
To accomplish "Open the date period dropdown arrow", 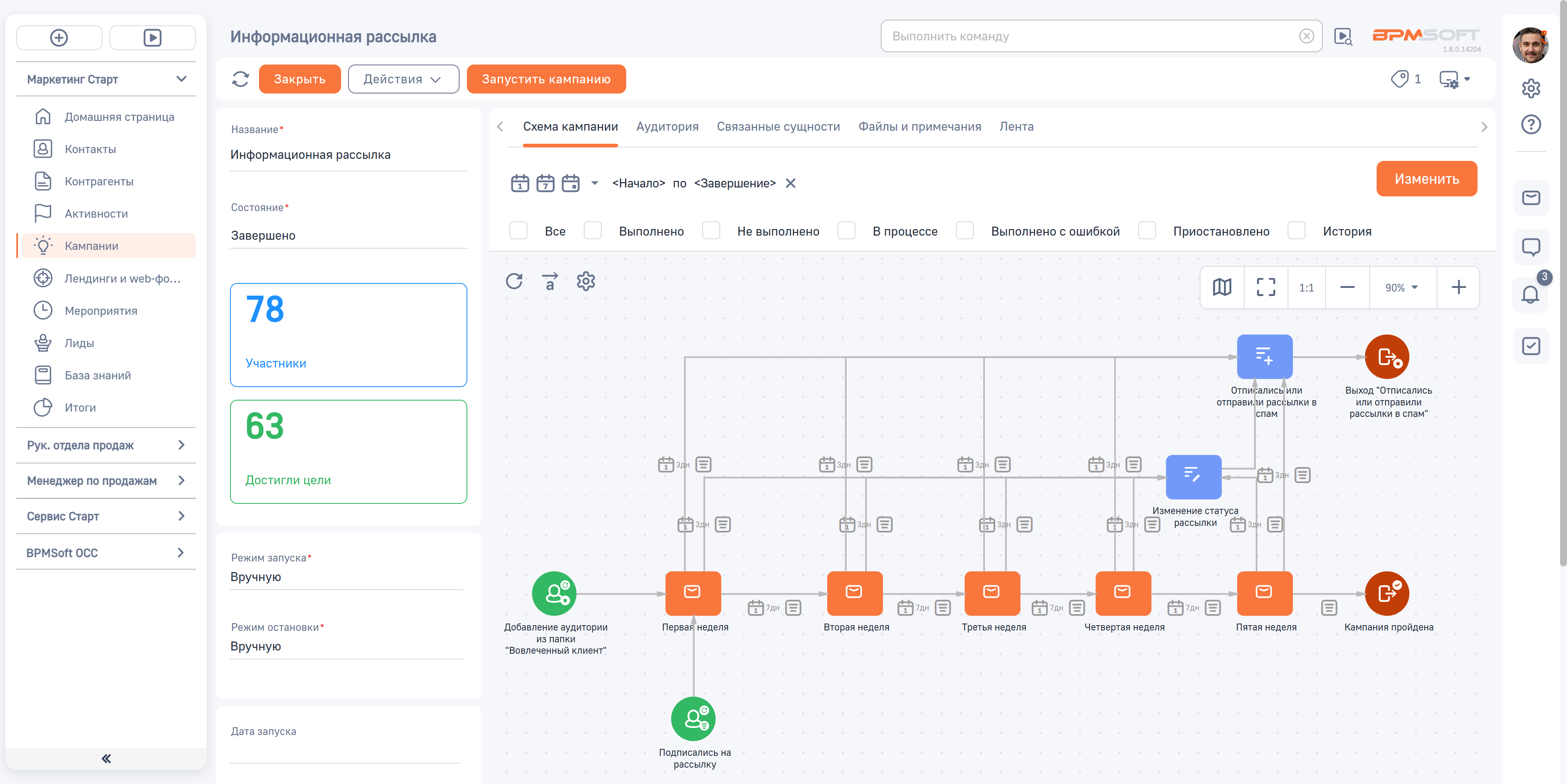I will tap(594, 183).
